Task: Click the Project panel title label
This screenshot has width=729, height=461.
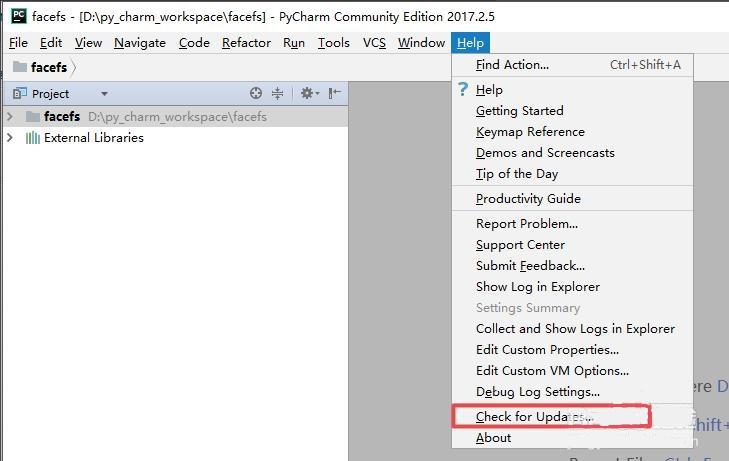Action: (50, 94)
